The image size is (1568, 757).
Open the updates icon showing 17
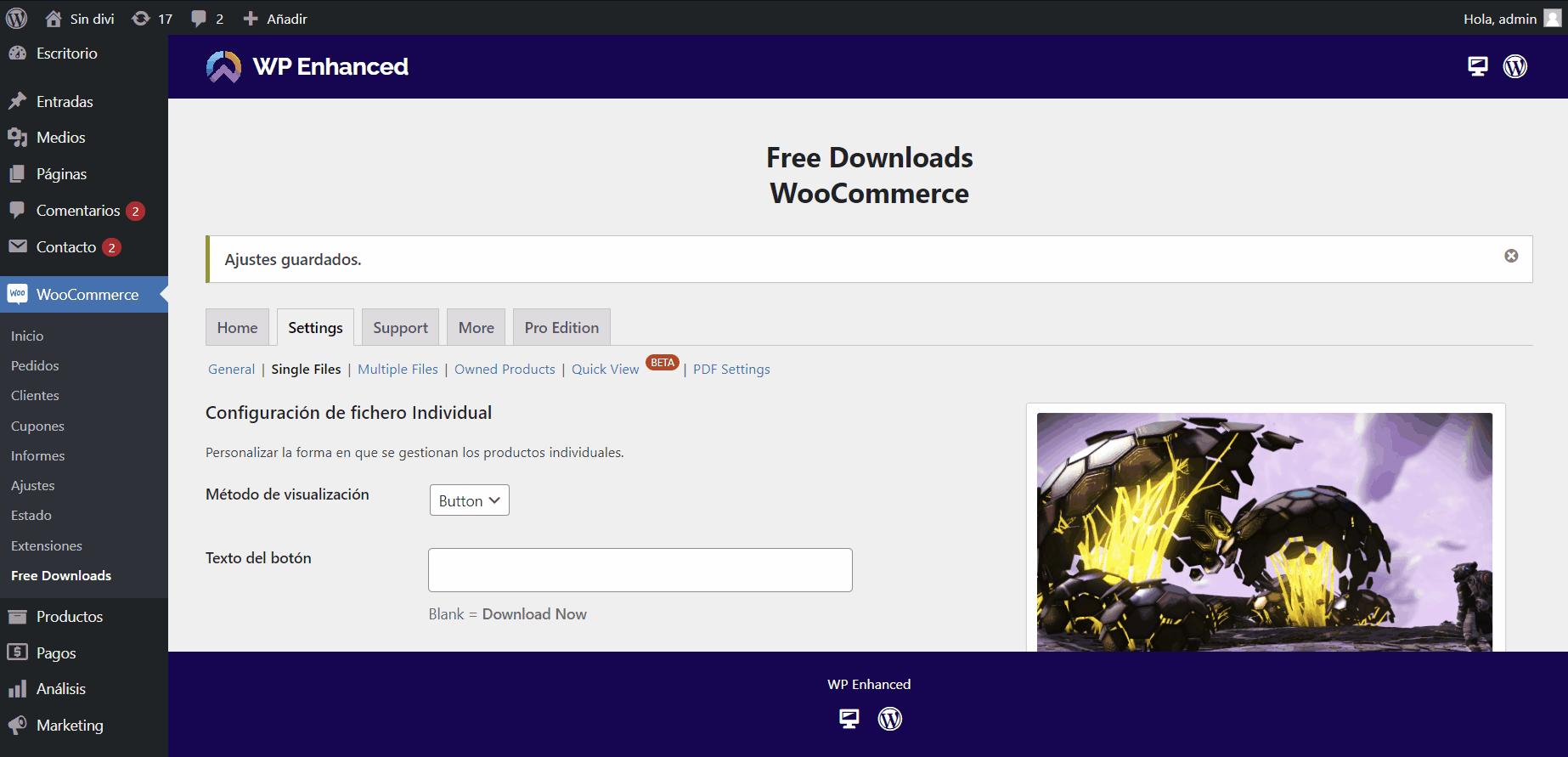(x=152, y=19)
